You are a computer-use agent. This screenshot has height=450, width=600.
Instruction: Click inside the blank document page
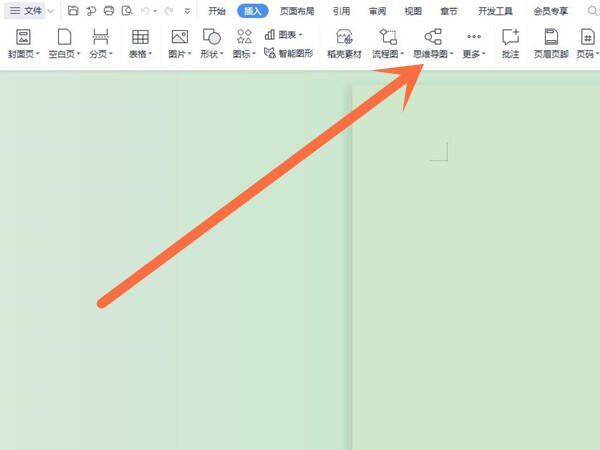coord(476,268)
